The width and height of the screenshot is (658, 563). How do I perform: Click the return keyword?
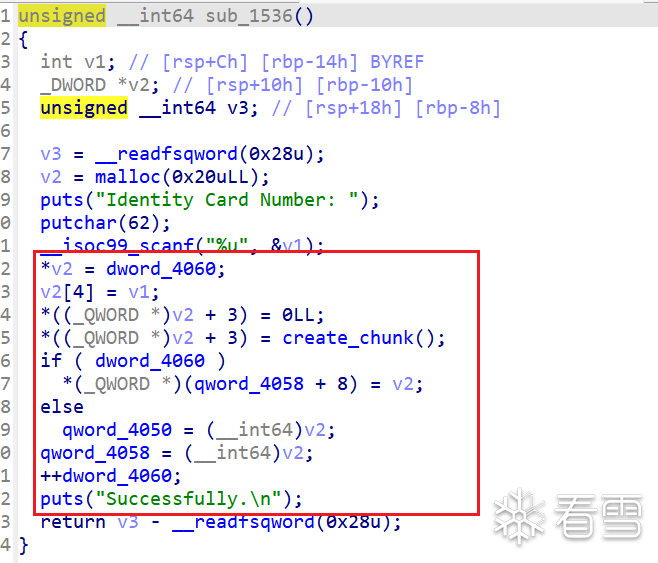pyautogui.click(x=73, y=522)
